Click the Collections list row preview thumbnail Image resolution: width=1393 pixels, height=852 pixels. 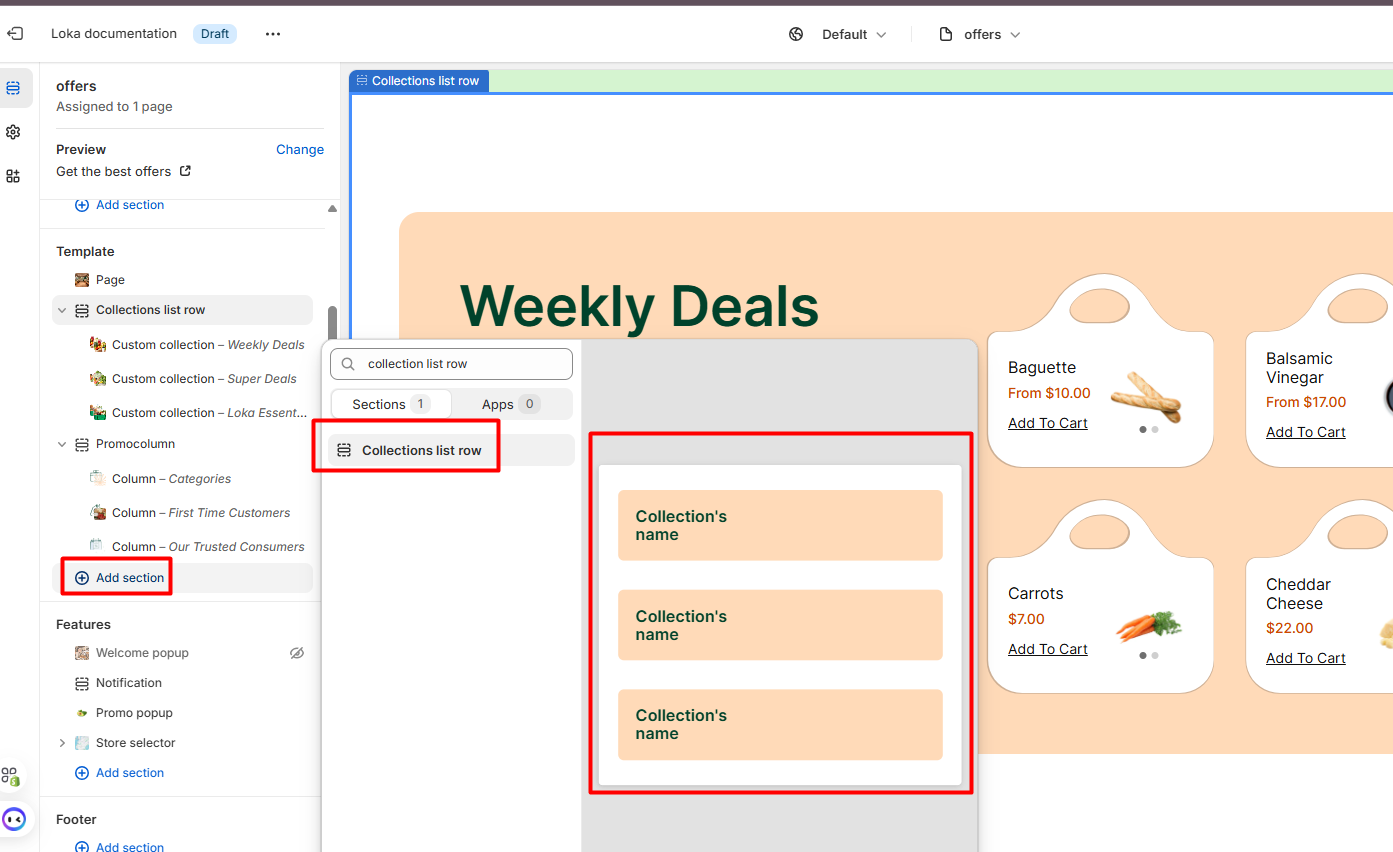[780, 625]
